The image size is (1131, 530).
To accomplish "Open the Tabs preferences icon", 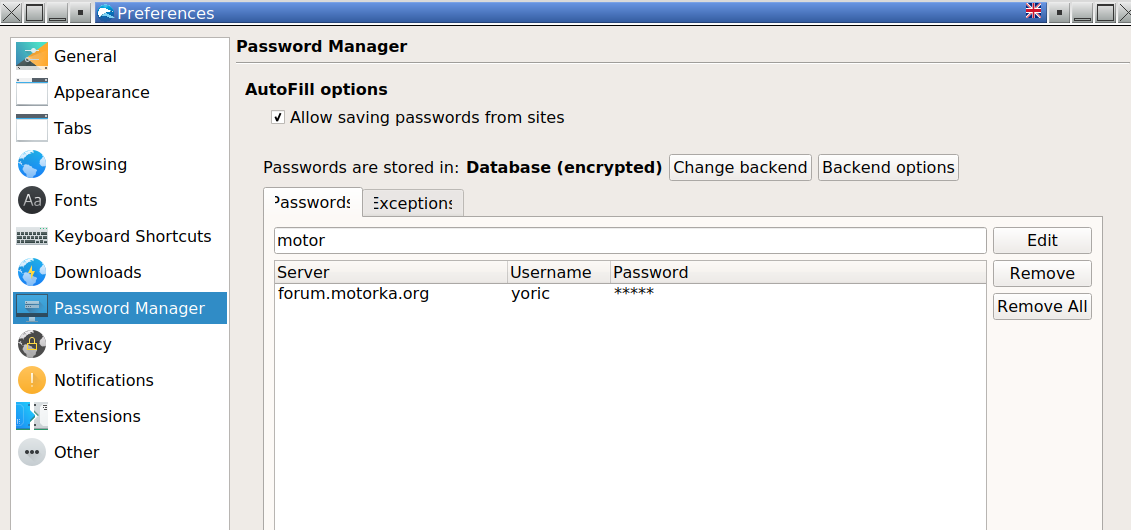I will [x=32, y=128].
